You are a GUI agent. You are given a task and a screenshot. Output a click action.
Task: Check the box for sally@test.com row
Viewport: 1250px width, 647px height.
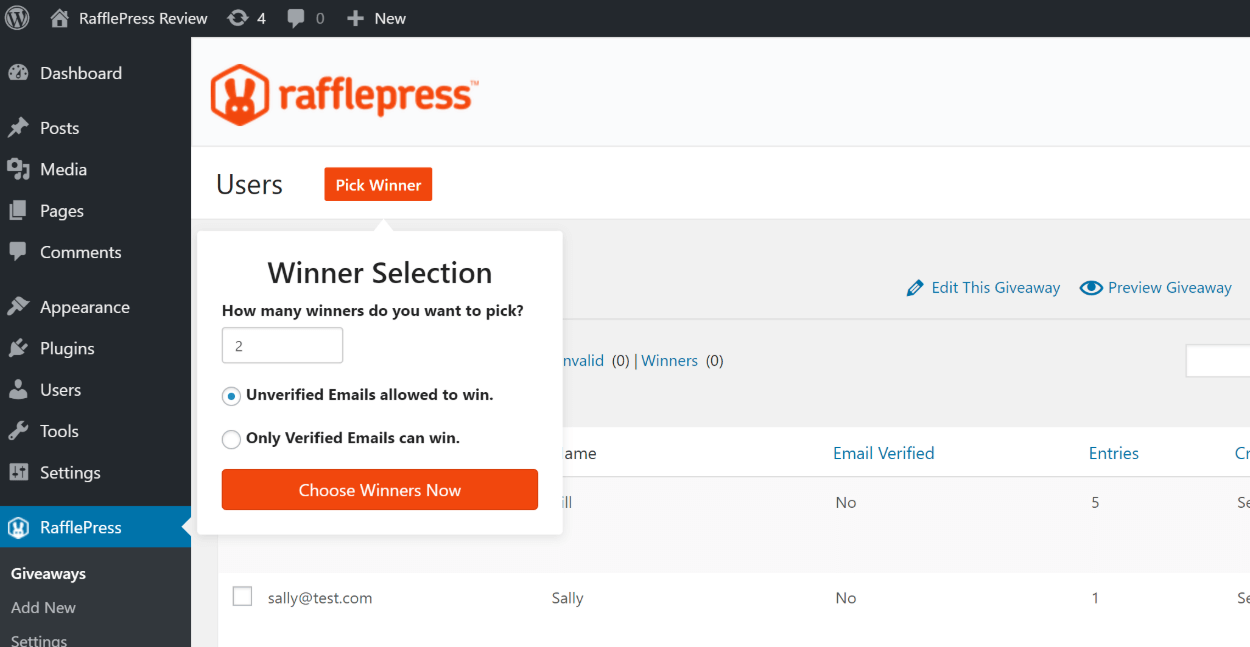242,596
